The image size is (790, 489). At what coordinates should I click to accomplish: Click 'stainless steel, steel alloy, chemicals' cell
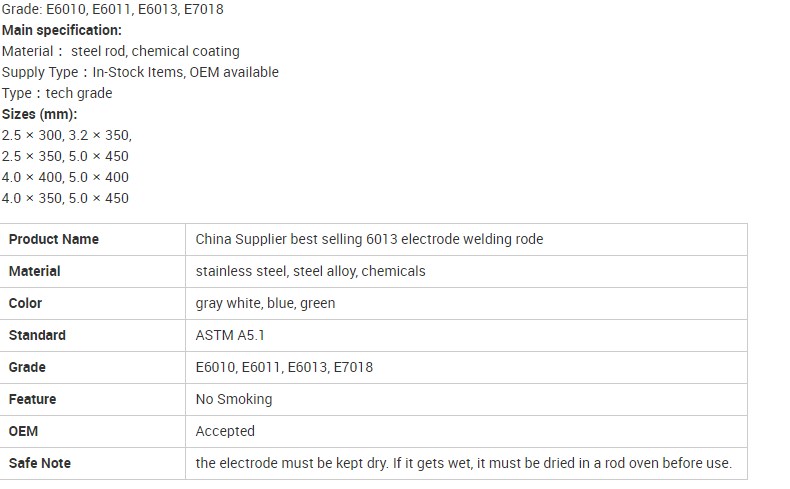(x=310, y=271)
